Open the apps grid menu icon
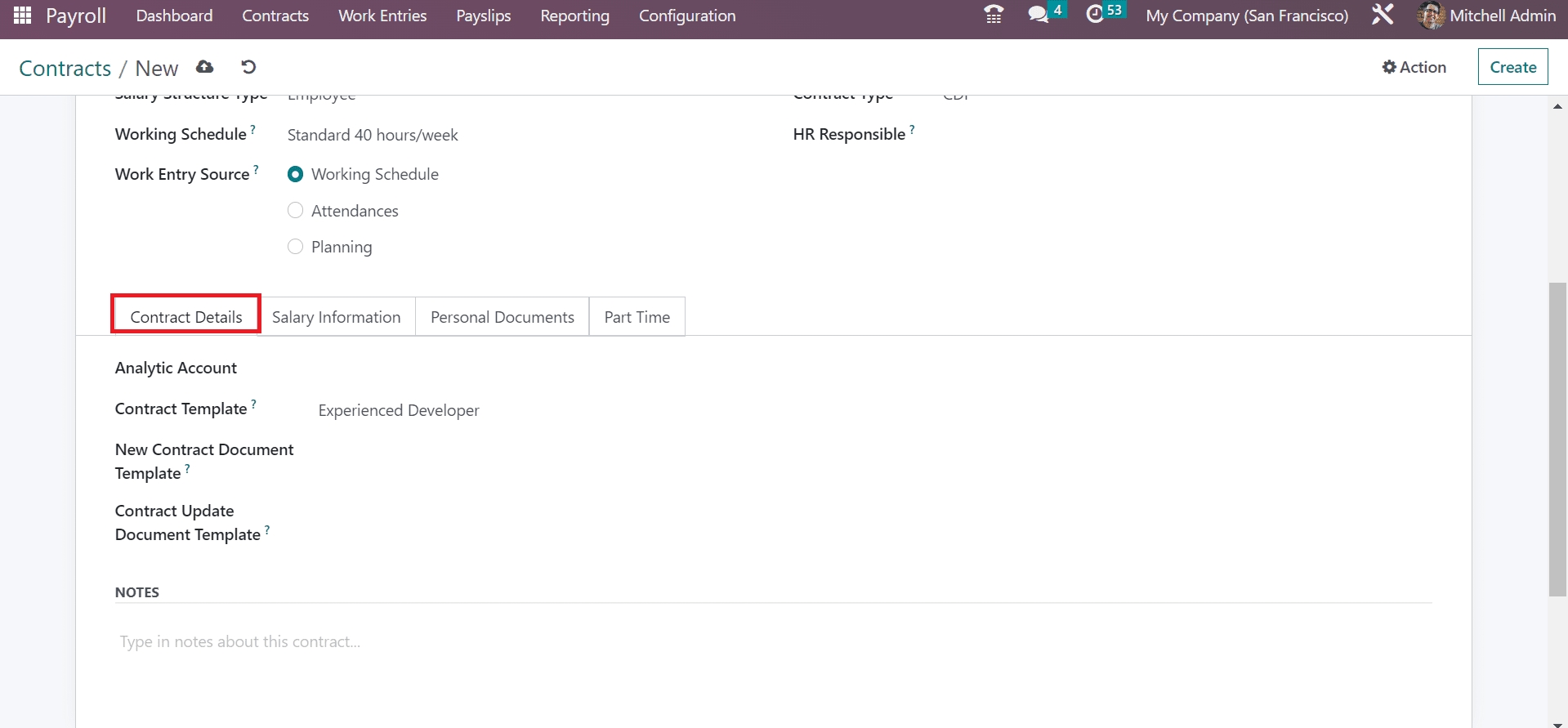 pyautogui.click(x=22, y=16)
